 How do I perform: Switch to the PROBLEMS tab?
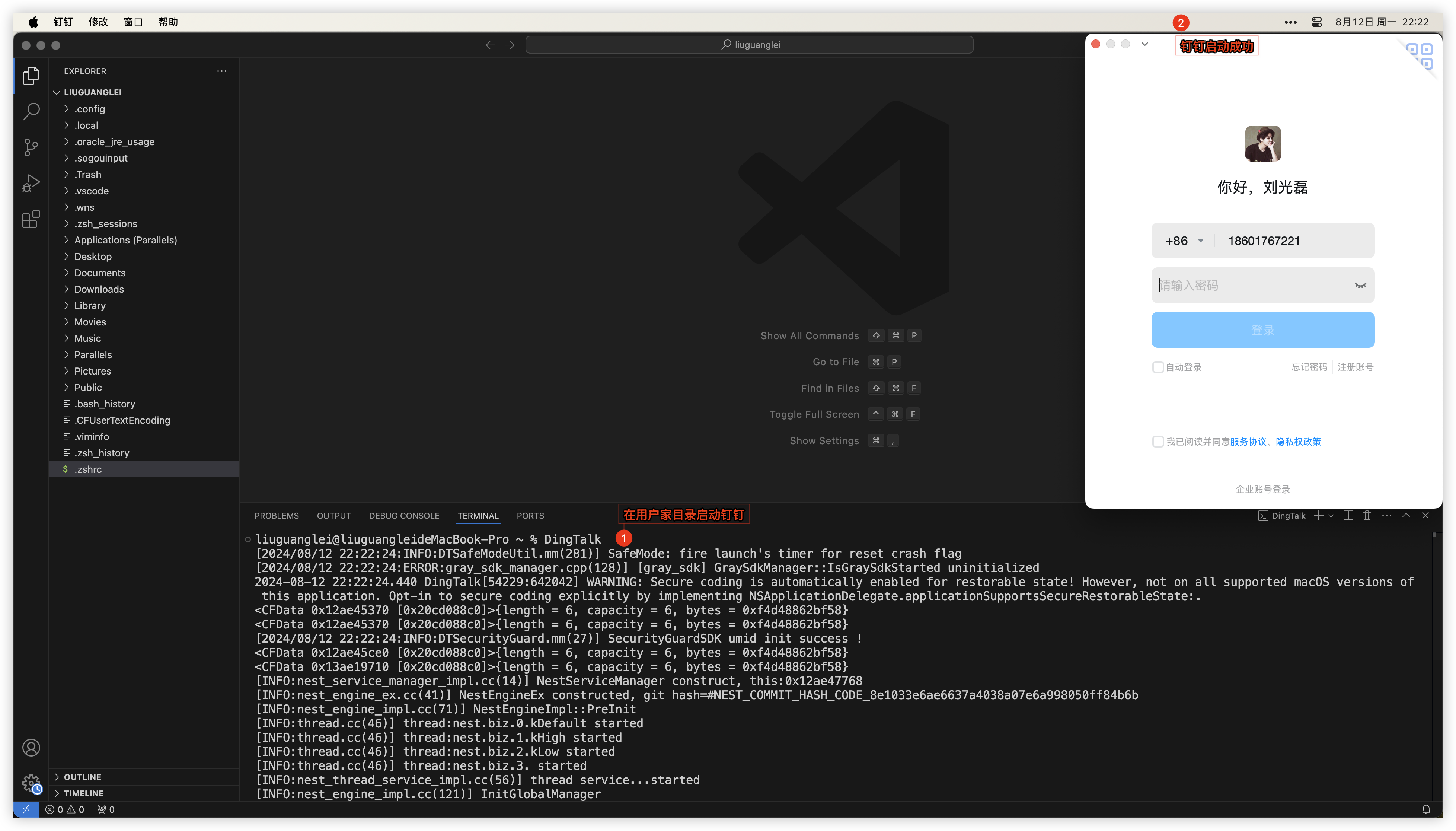(276, 515)
